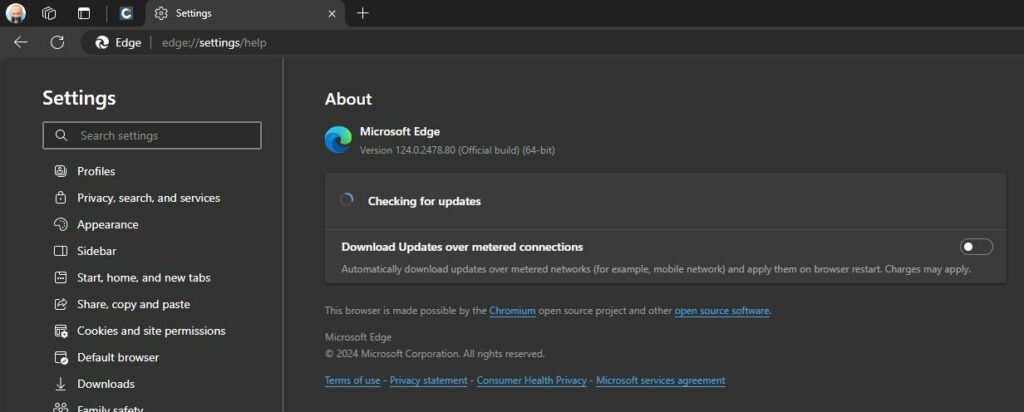Open Start, home, and new tabs
The height and width of the screenshot is (412, 1024).
pos(144,277)
